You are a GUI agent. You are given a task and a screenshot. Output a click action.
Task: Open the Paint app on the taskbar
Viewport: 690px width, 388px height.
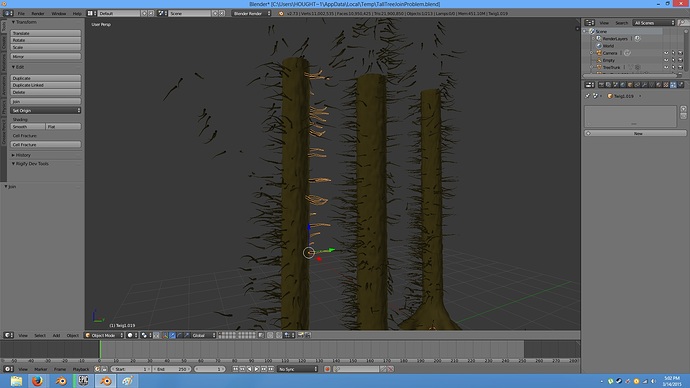click(x=127, y=381)
